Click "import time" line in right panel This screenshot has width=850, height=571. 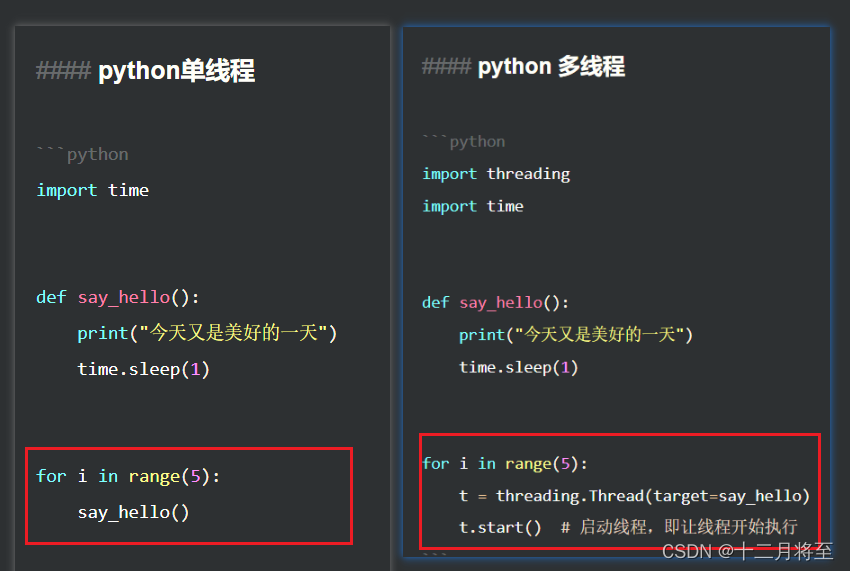473,206
